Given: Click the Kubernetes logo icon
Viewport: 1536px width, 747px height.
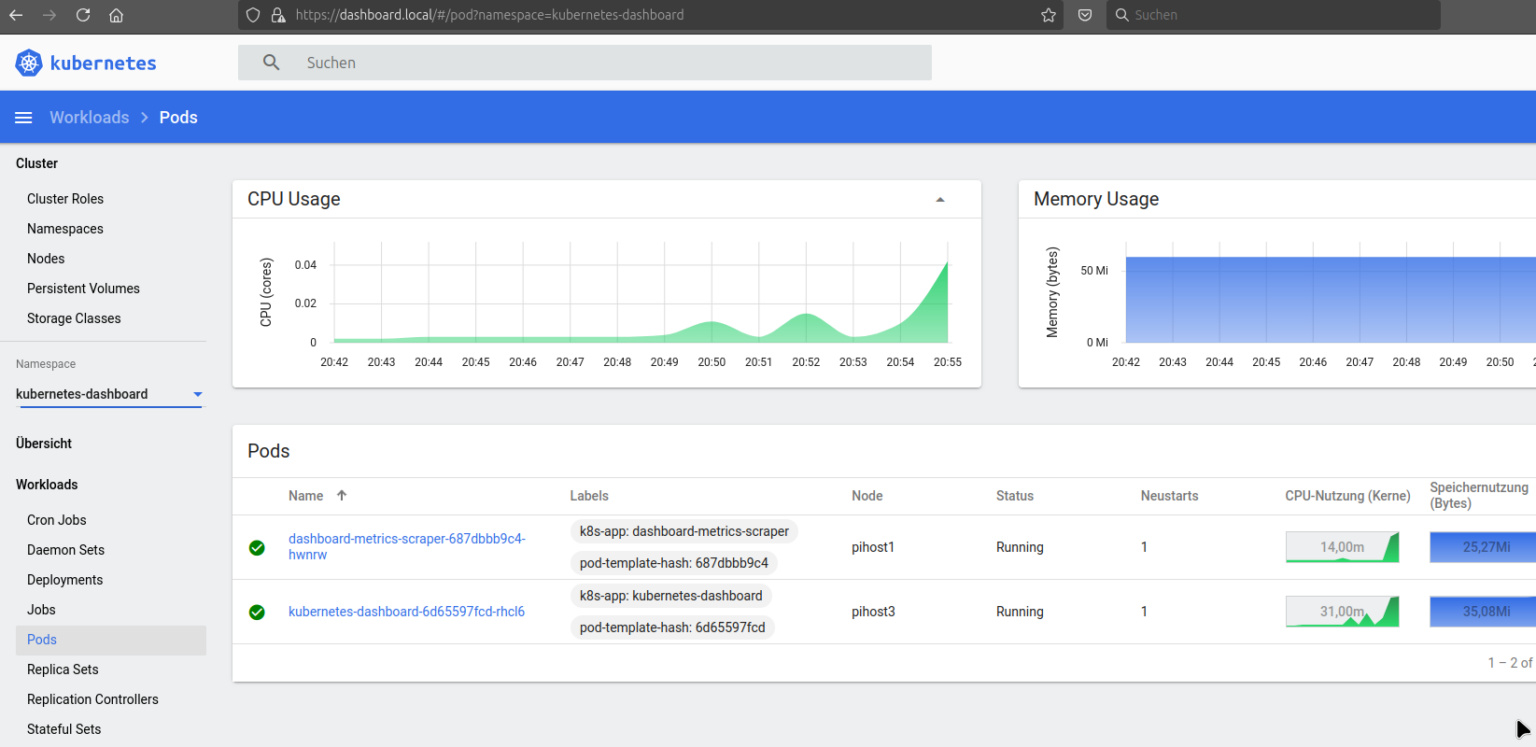Looking at the screenshot, I should click(x=29, y=63).
